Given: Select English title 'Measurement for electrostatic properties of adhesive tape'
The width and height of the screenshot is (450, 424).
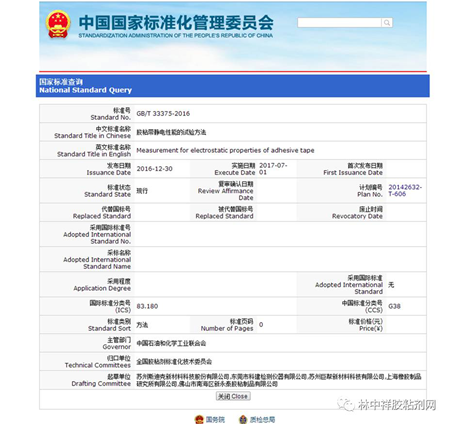Looking at the screenshot, I should (225, 150).
